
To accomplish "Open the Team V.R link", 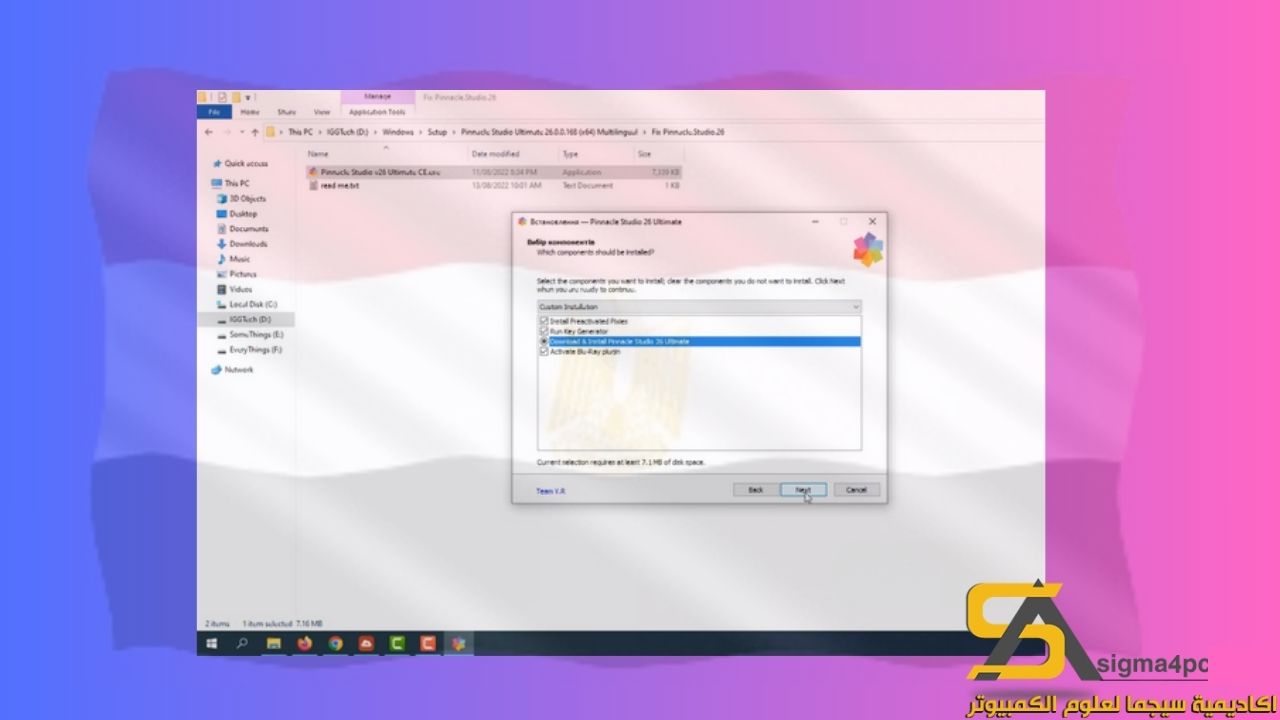I will click(551, 491).
